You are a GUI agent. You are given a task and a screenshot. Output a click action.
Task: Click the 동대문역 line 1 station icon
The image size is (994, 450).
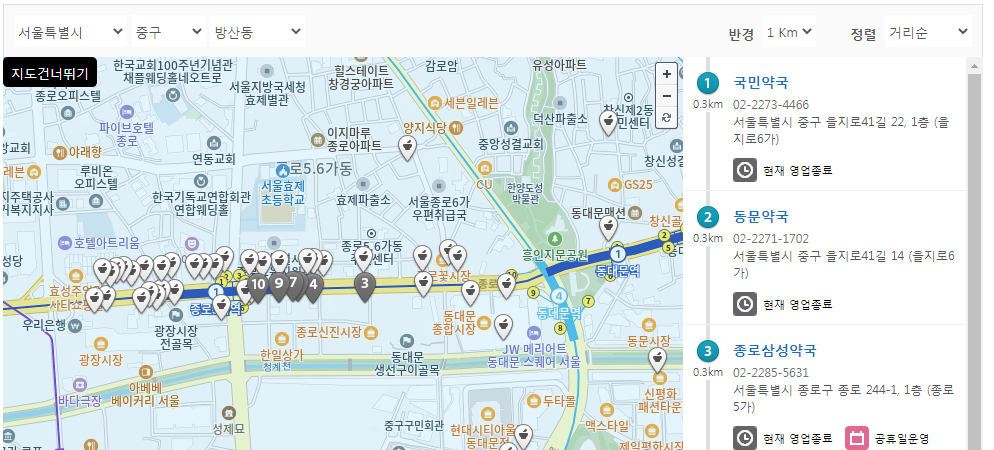click(x=617, y=255)
